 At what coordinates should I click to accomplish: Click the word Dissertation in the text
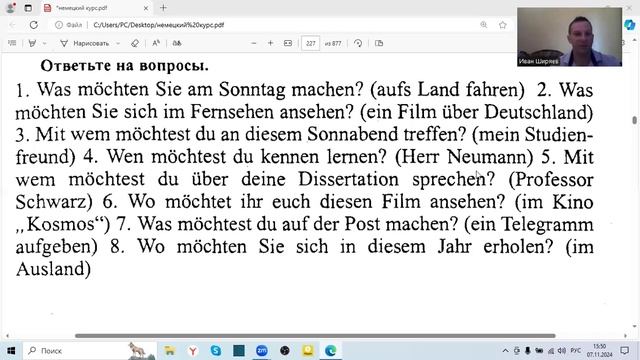348,180
